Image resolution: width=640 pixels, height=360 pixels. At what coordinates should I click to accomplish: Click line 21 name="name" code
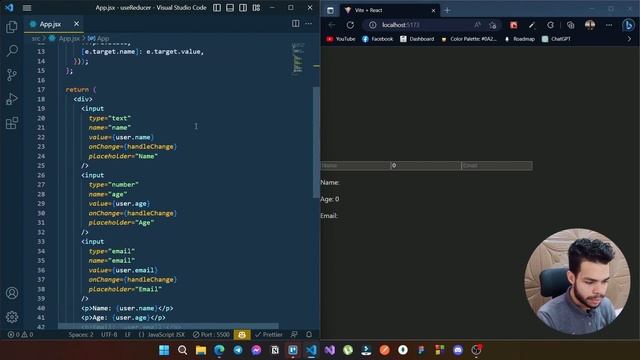coord(110,127)
